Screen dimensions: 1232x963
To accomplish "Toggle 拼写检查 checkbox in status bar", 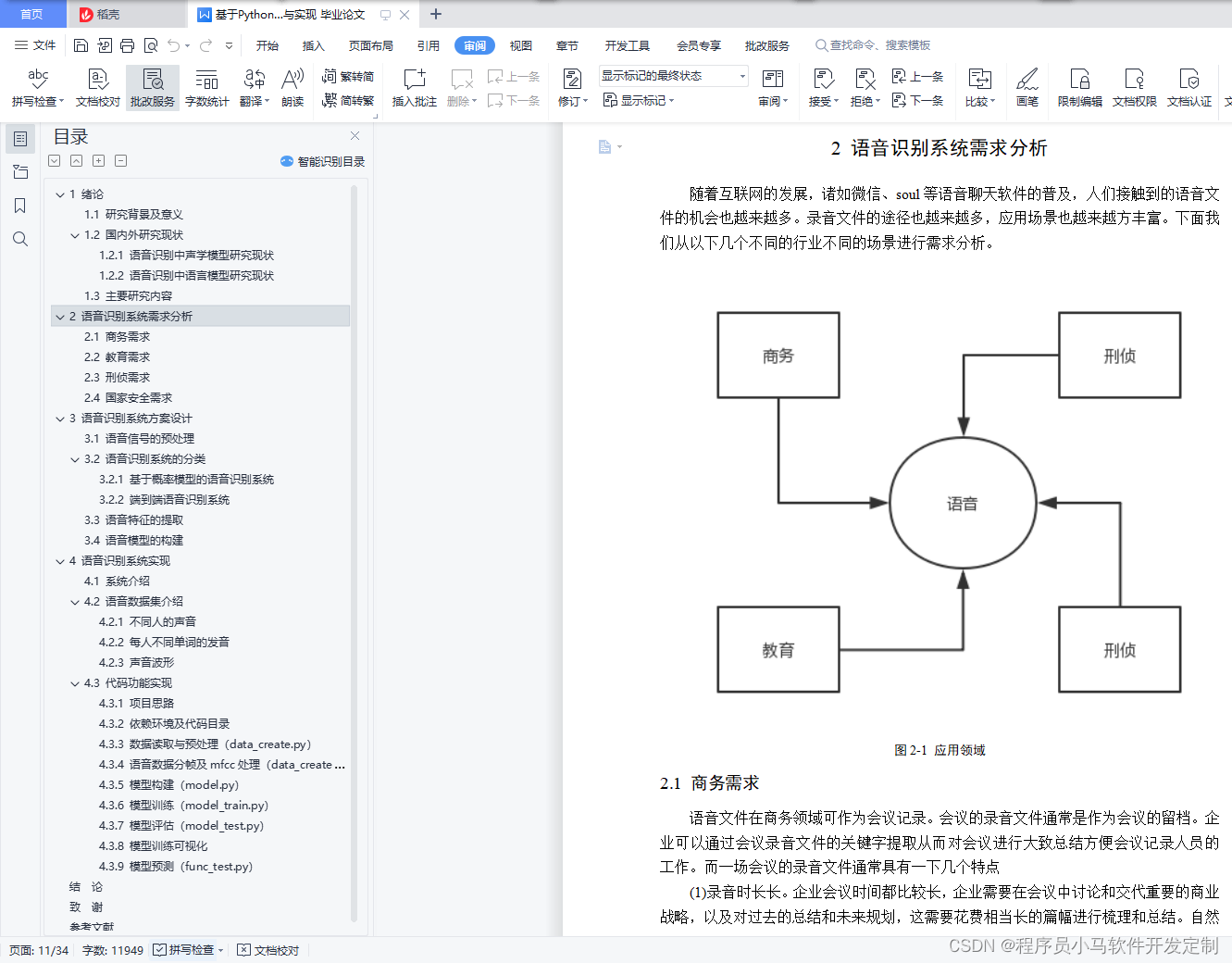I will click(x=160, y=950).
